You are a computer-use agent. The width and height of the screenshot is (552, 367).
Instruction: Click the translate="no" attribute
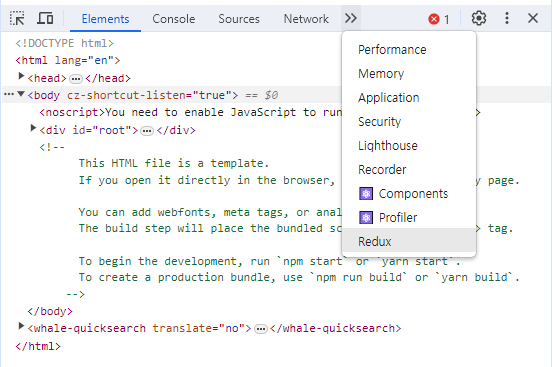point(199,329)
